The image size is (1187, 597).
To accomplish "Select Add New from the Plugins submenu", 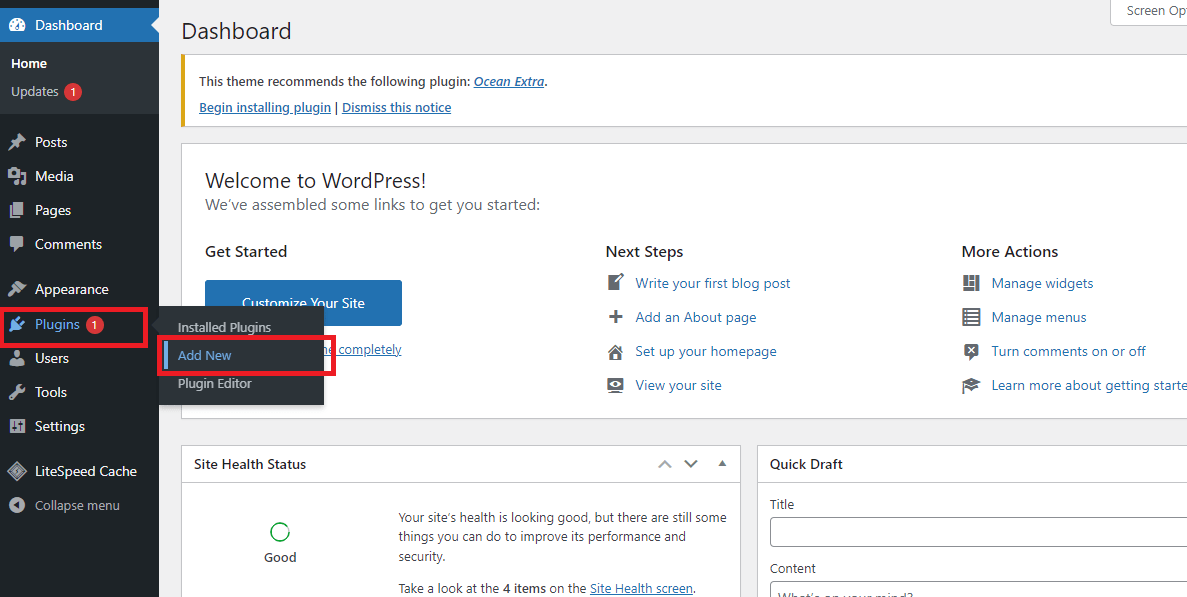I will [204, 354].
